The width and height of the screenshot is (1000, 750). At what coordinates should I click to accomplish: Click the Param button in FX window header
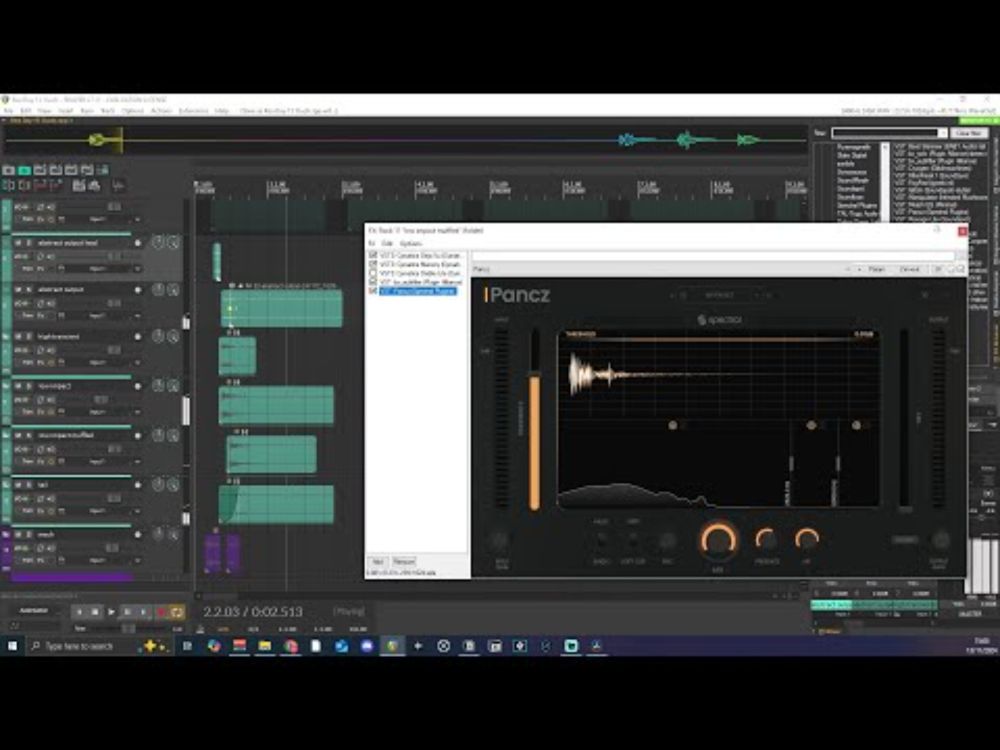click(x=877, y=270)
